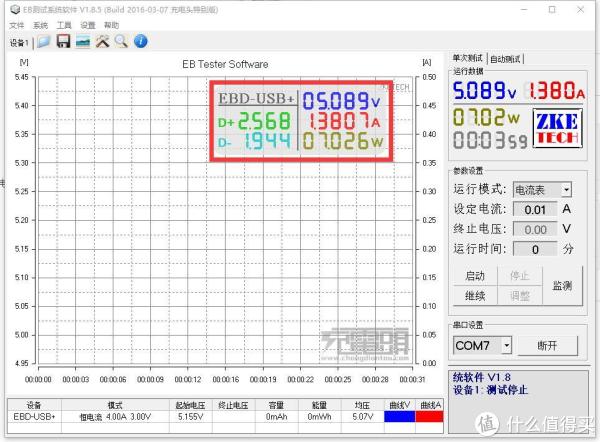
Task: Open the 系统 menu
Action: coord(40,25)
